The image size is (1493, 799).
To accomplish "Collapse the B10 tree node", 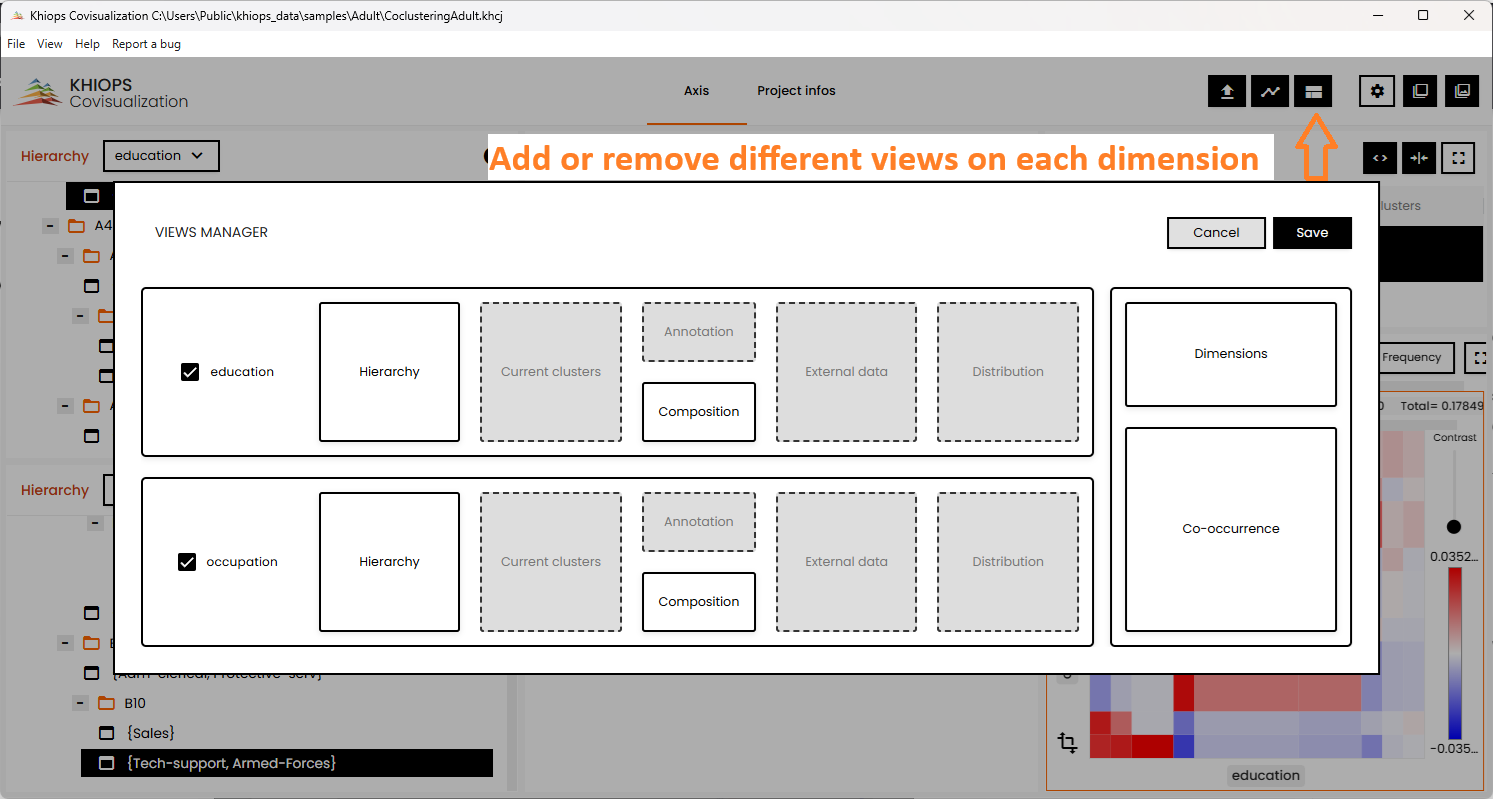I will [79, 703].
